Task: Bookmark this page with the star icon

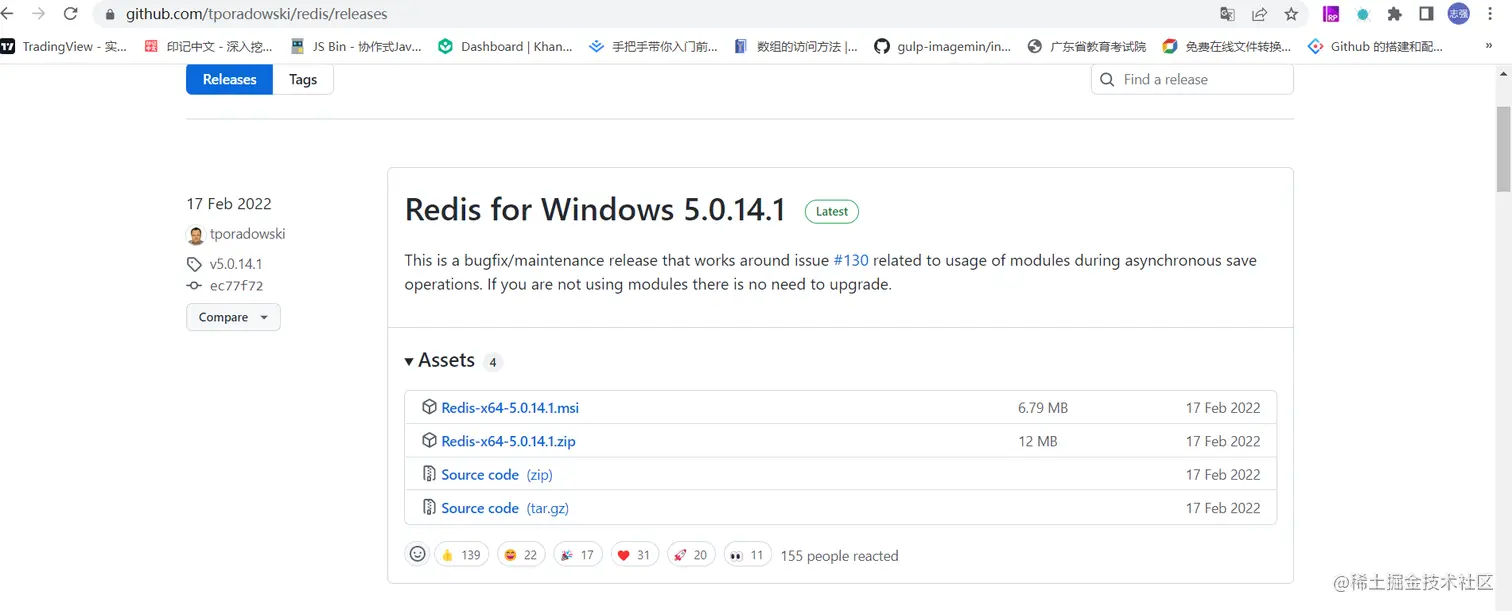Action: click(1291, 14)
